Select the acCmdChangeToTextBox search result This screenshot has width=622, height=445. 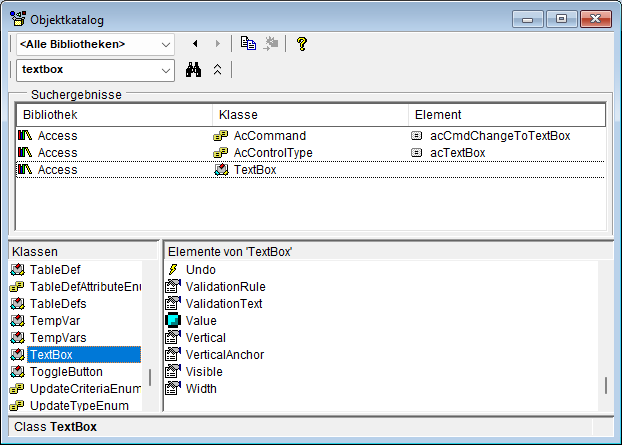(500, 135)
